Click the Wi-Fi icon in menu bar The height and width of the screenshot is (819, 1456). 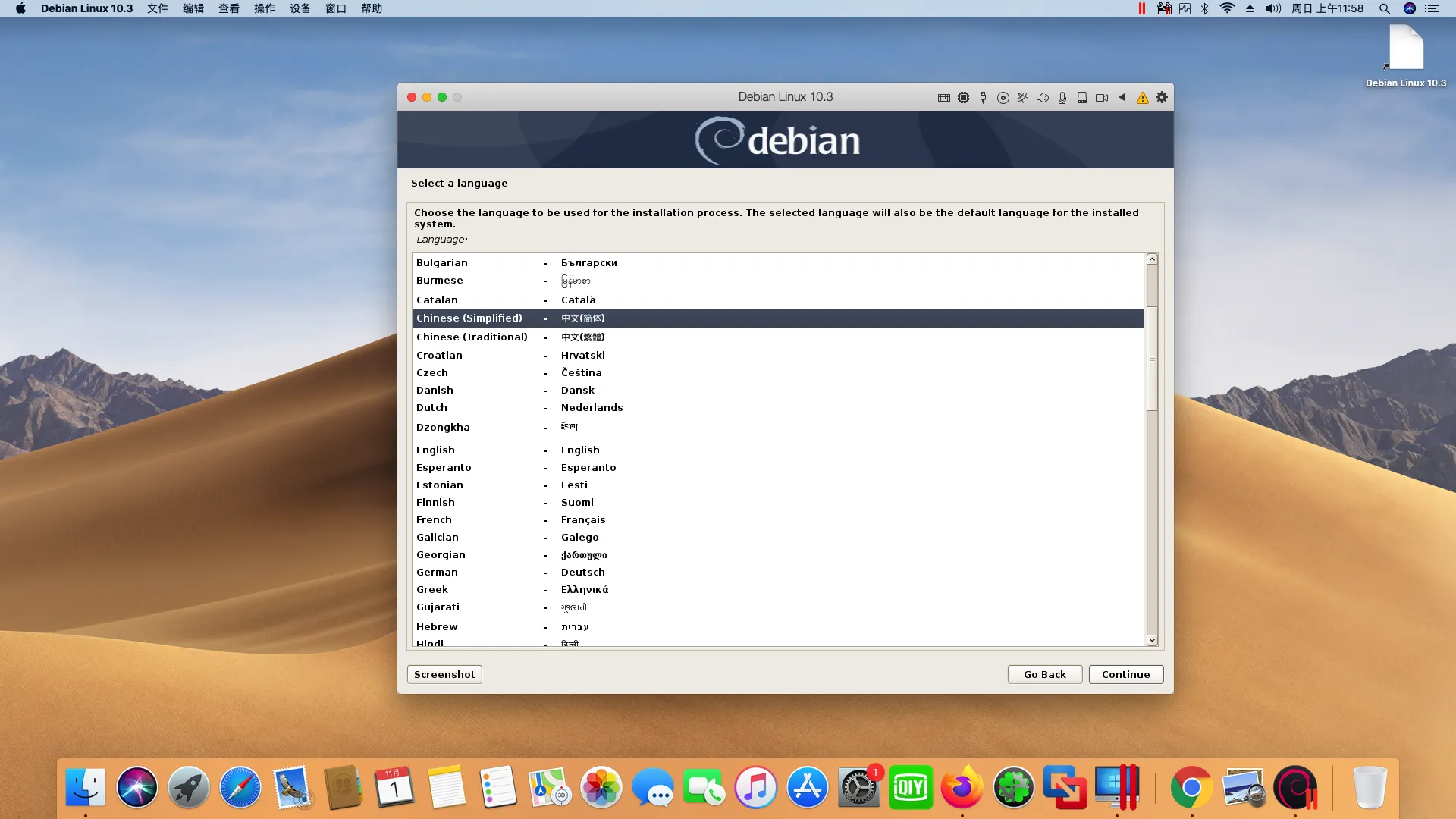point(1227,8)
